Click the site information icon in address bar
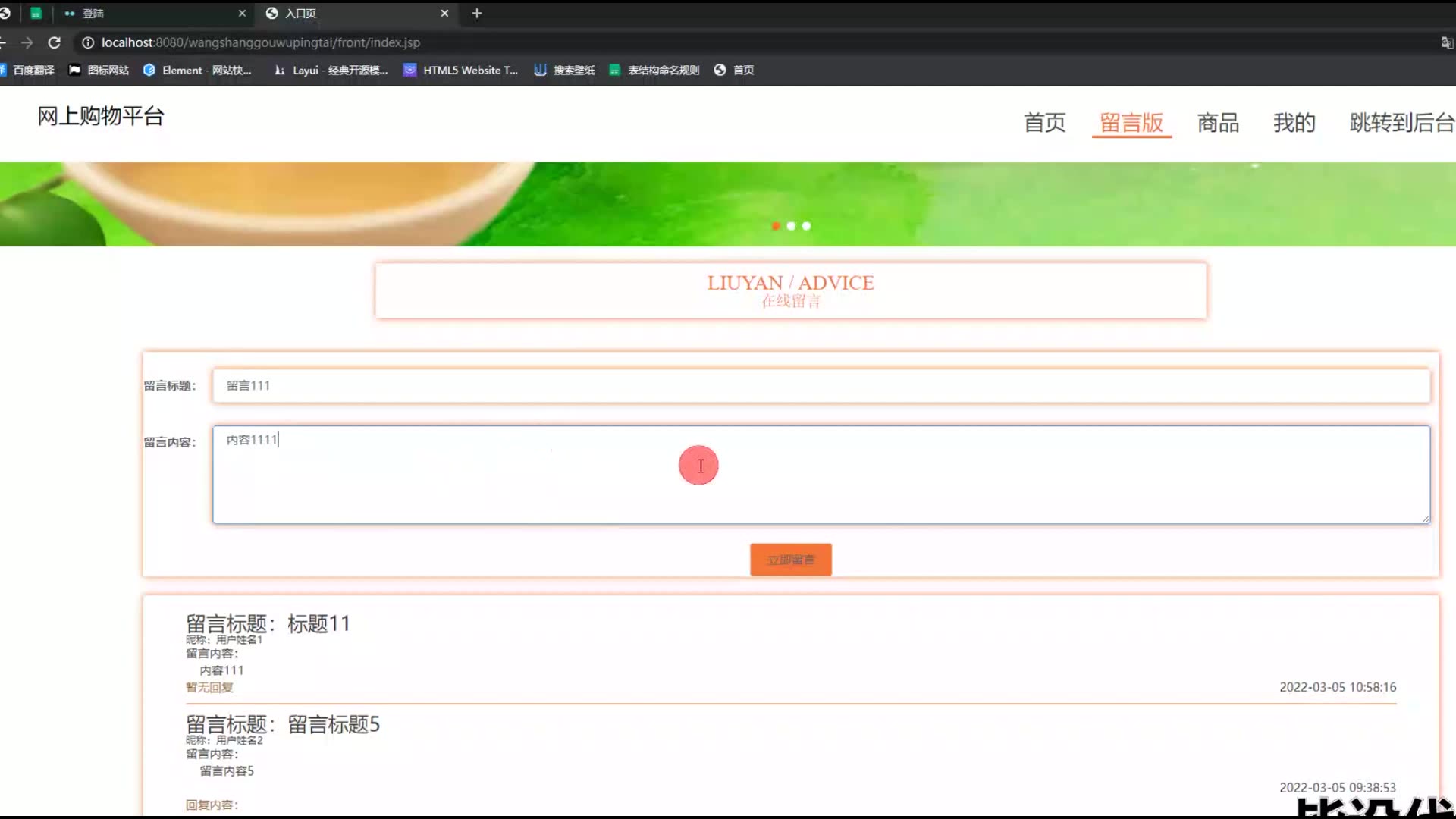This screenshot has width=1456, height=819. pos(88,42)
